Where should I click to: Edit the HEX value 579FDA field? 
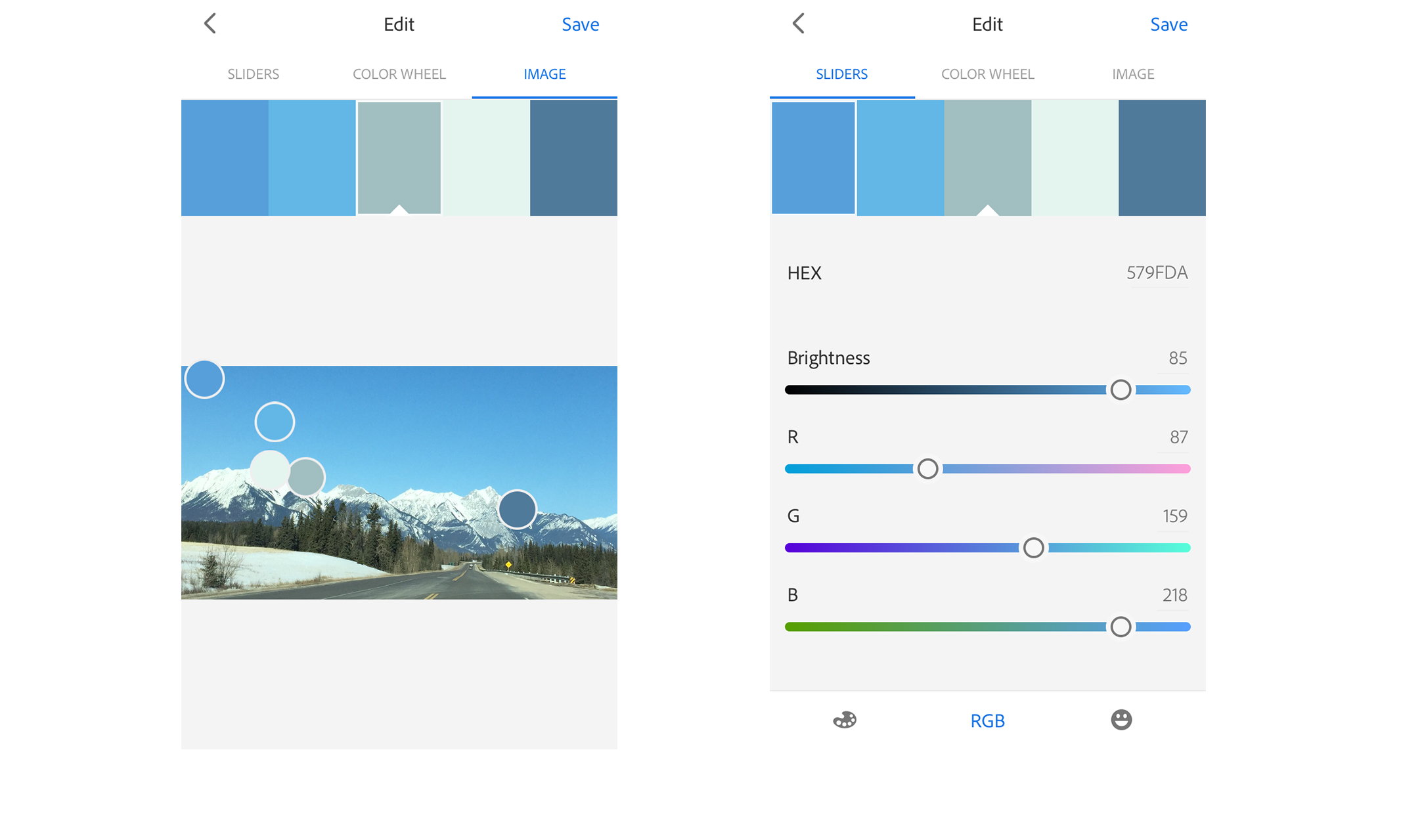(1157, 273)
